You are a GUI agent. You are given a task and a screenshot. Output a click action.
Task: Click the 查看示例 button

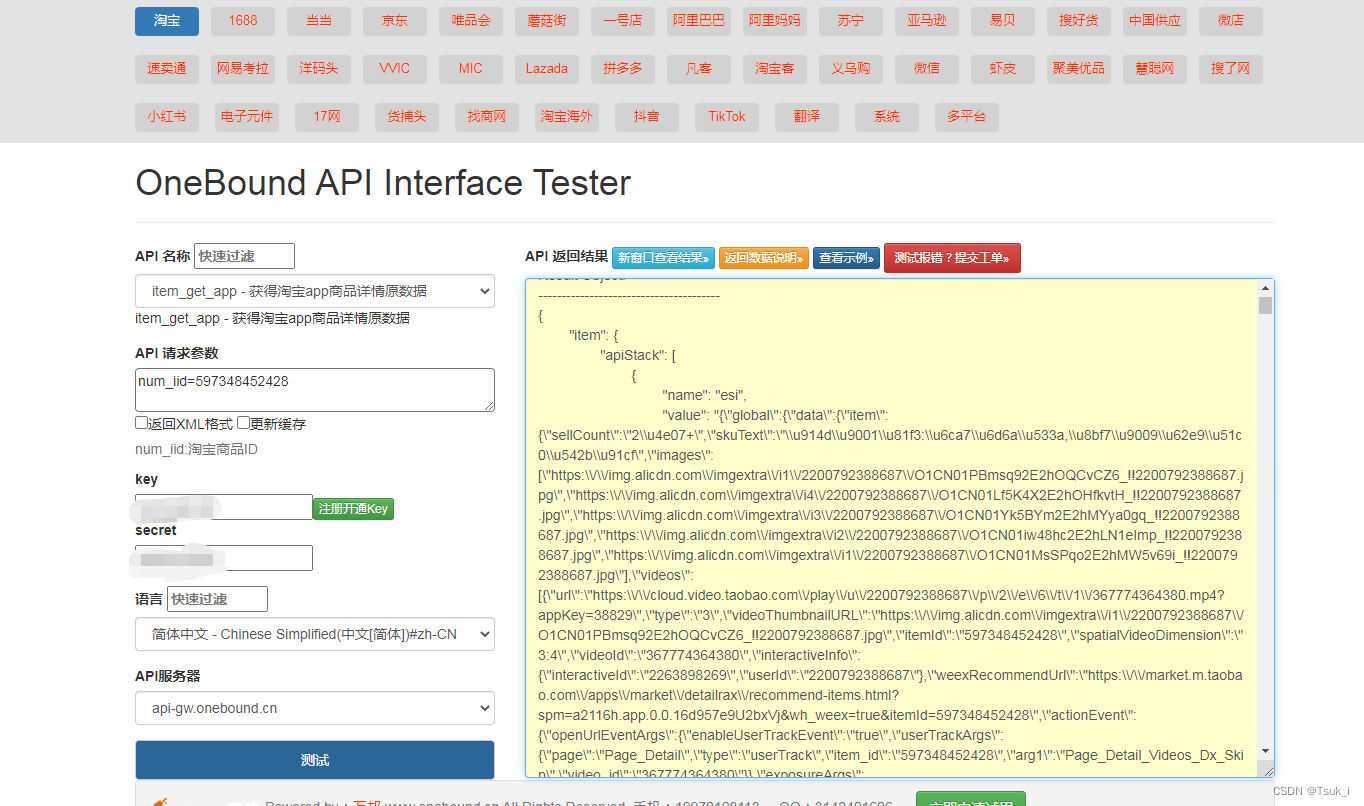846,258
